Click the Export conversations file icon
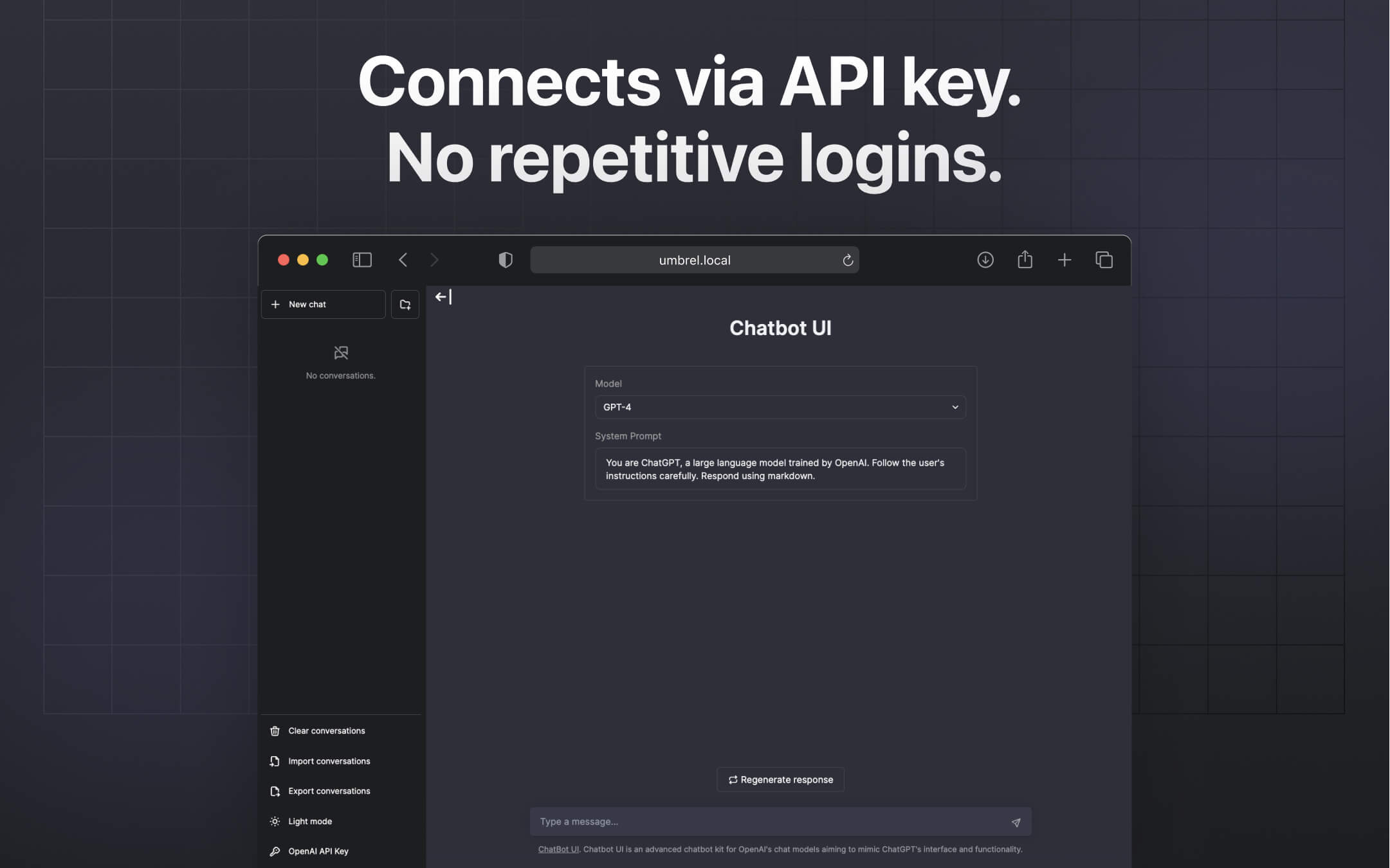The image size is (1390, 868). (x=275, y=791)
